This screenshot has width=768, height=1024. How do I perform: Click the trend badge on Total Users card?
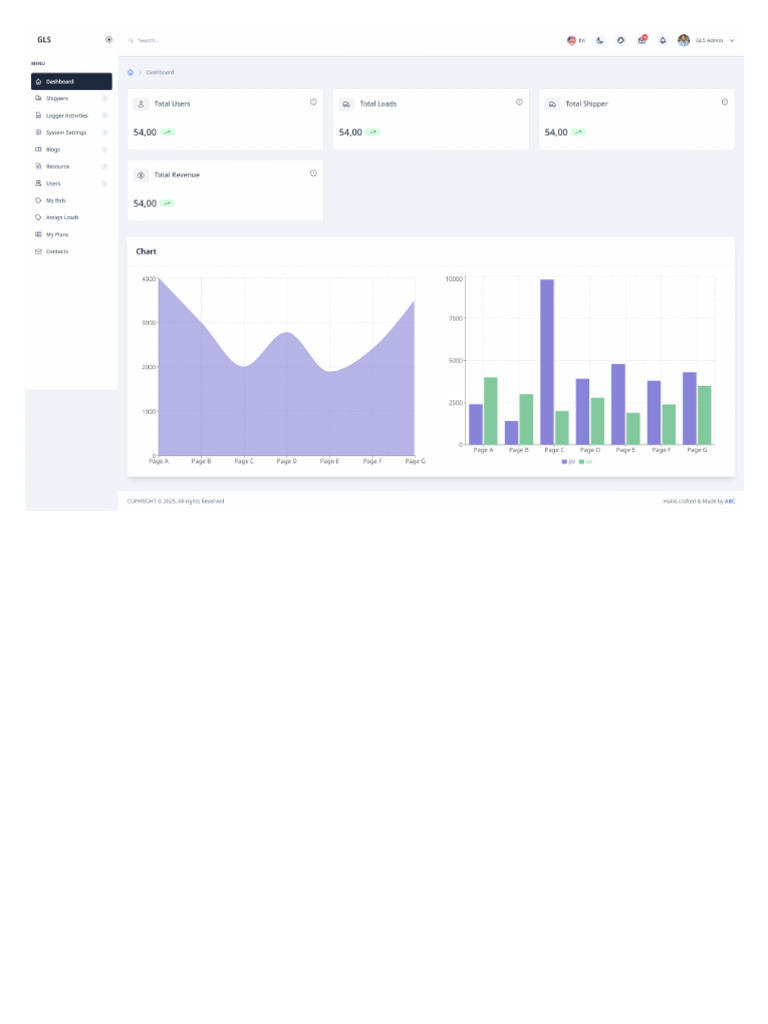click(167, 132)
